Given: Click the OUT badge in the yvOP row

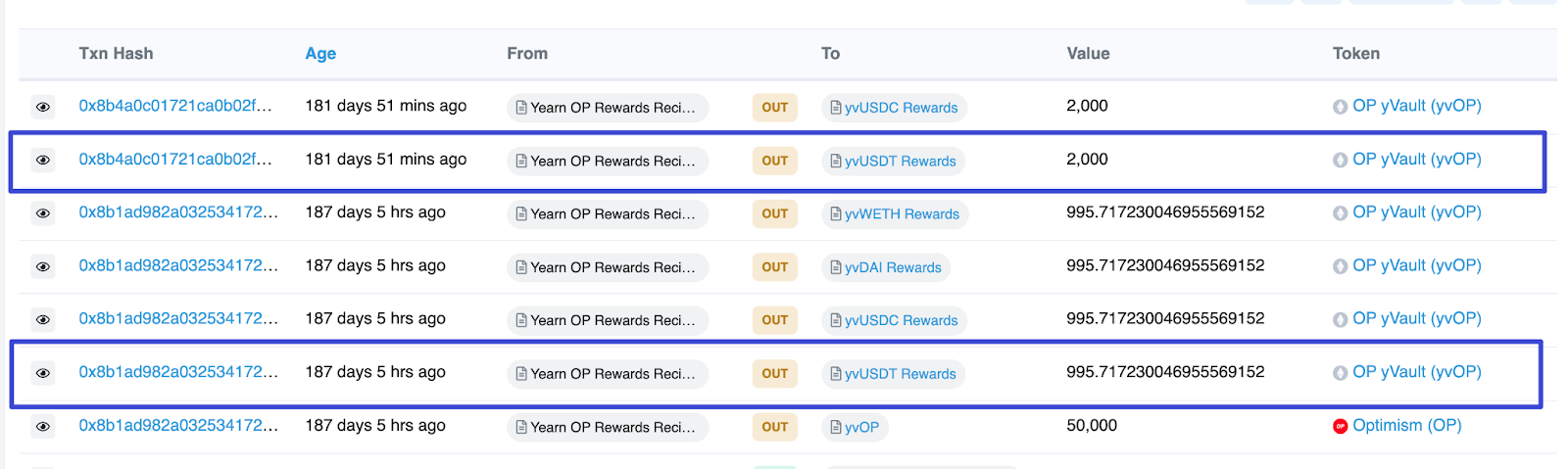Looking at the screenshot, I should pyautogui.click(x=774, y=427).
